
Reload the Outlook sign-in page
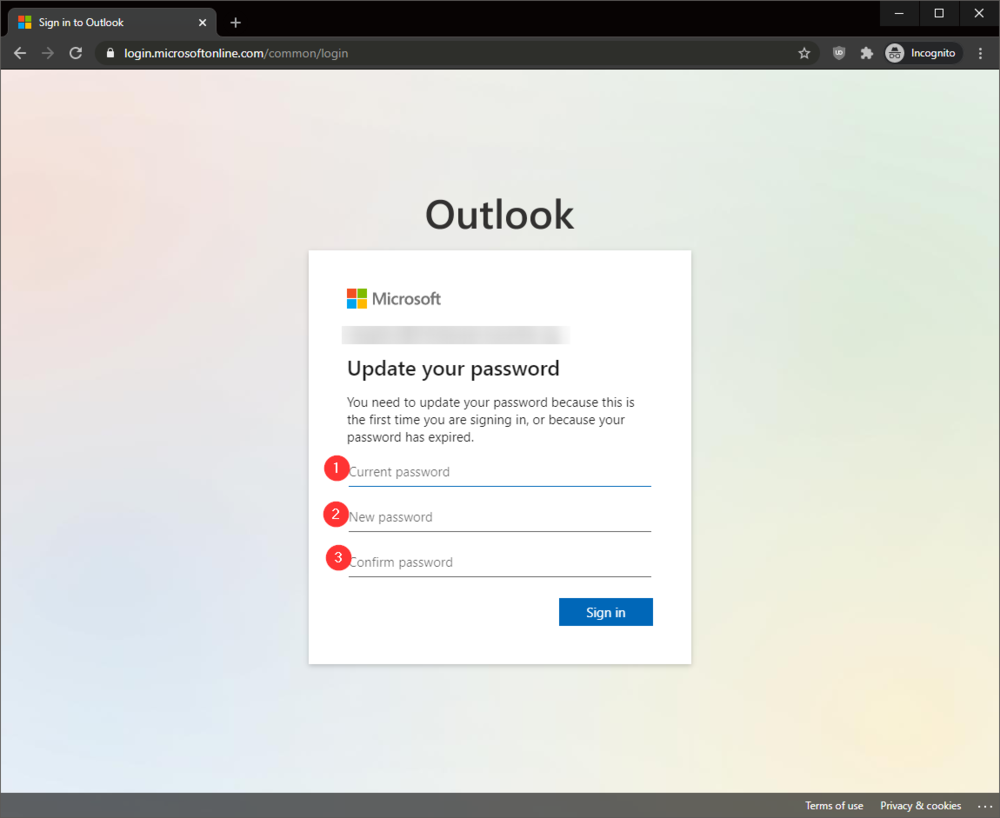click(x=75, y=53)
